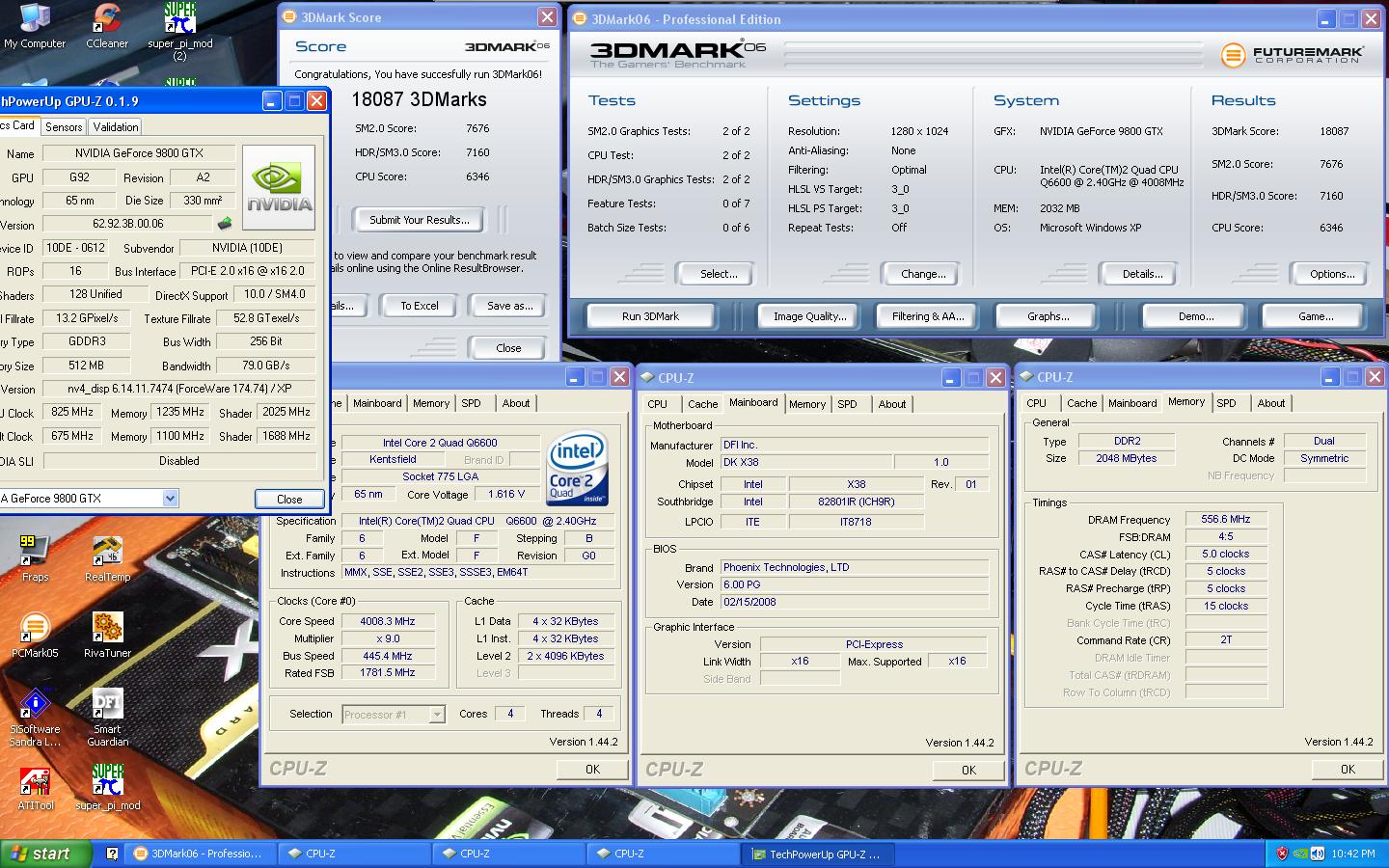Click CAS# Latency value 5.0 clocks
1389x868 pixels.
[1225, 554]
